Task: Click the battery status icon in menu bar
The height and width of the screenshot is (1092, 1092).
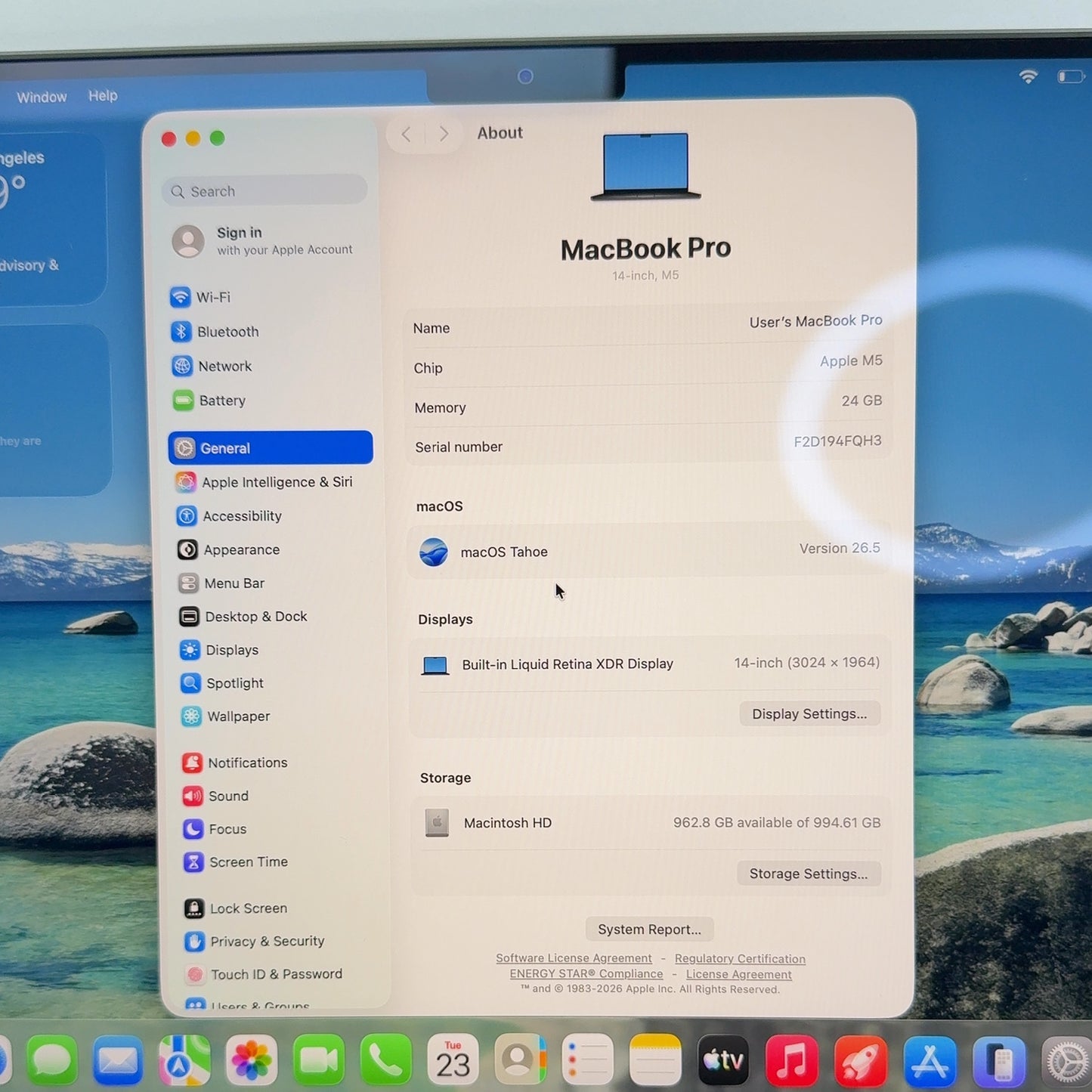Action: coord(1071,76)
